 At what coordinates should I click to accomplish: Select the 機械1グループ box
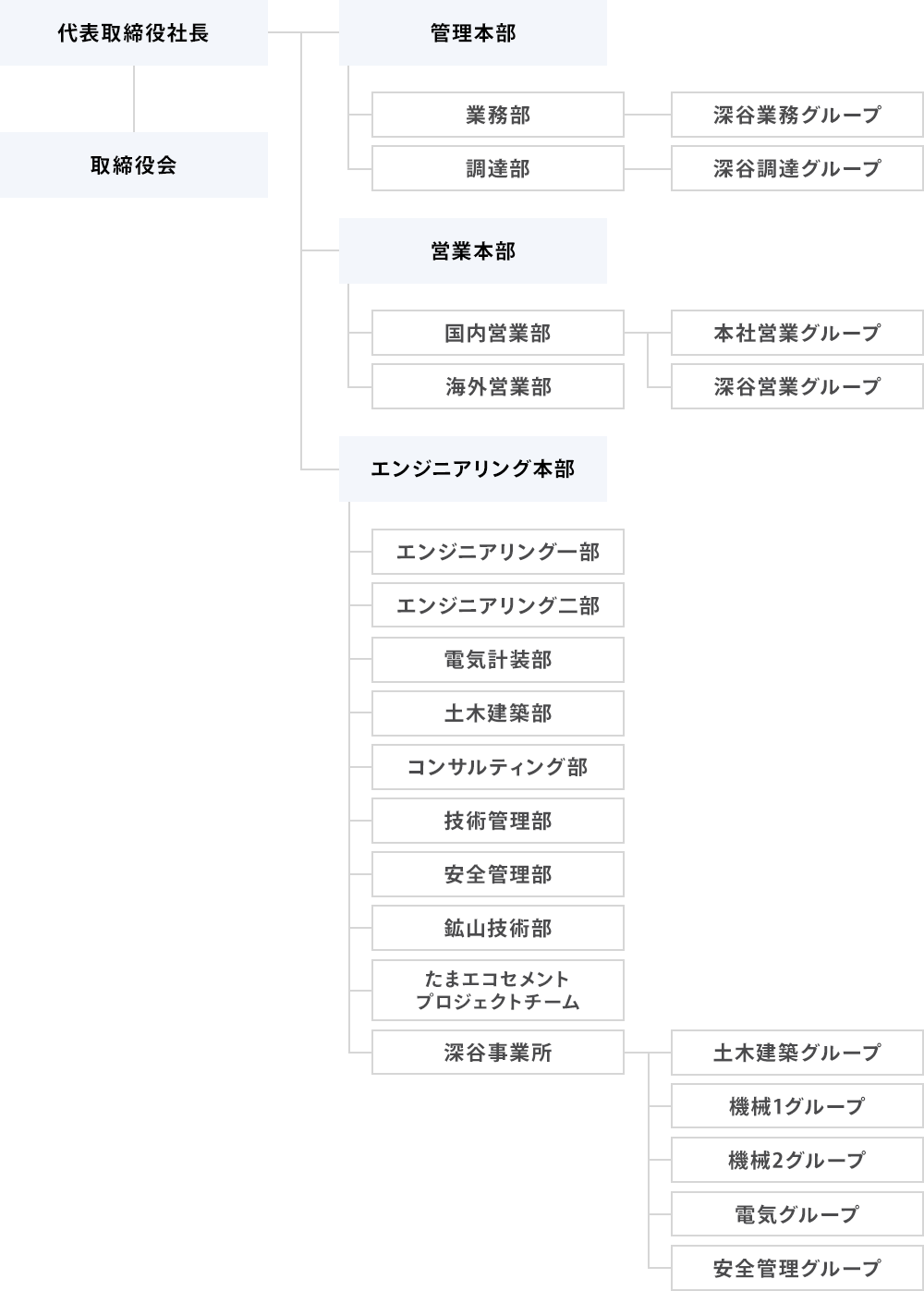[796, 1106]
